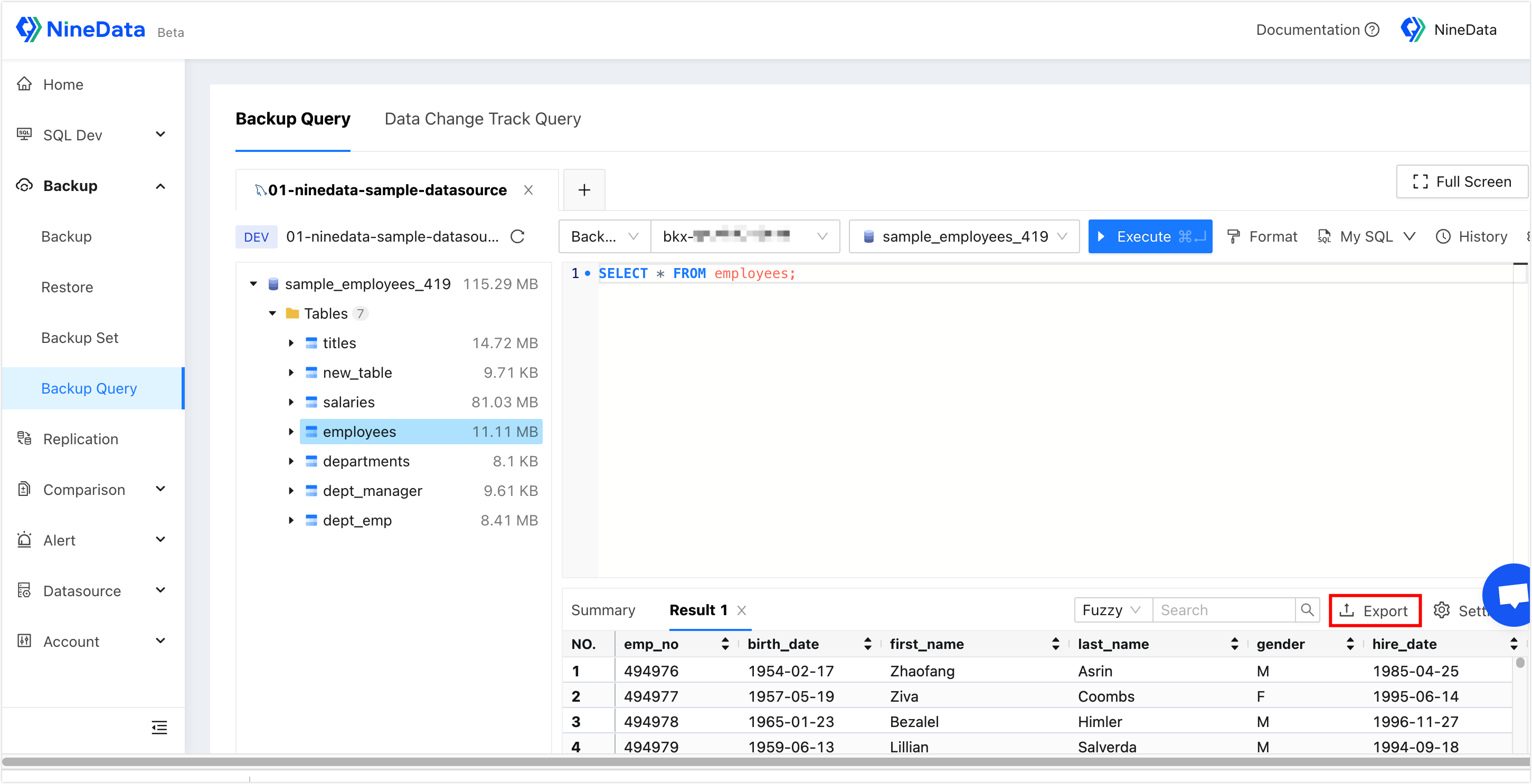Open the Summary tab

point(603,610)
